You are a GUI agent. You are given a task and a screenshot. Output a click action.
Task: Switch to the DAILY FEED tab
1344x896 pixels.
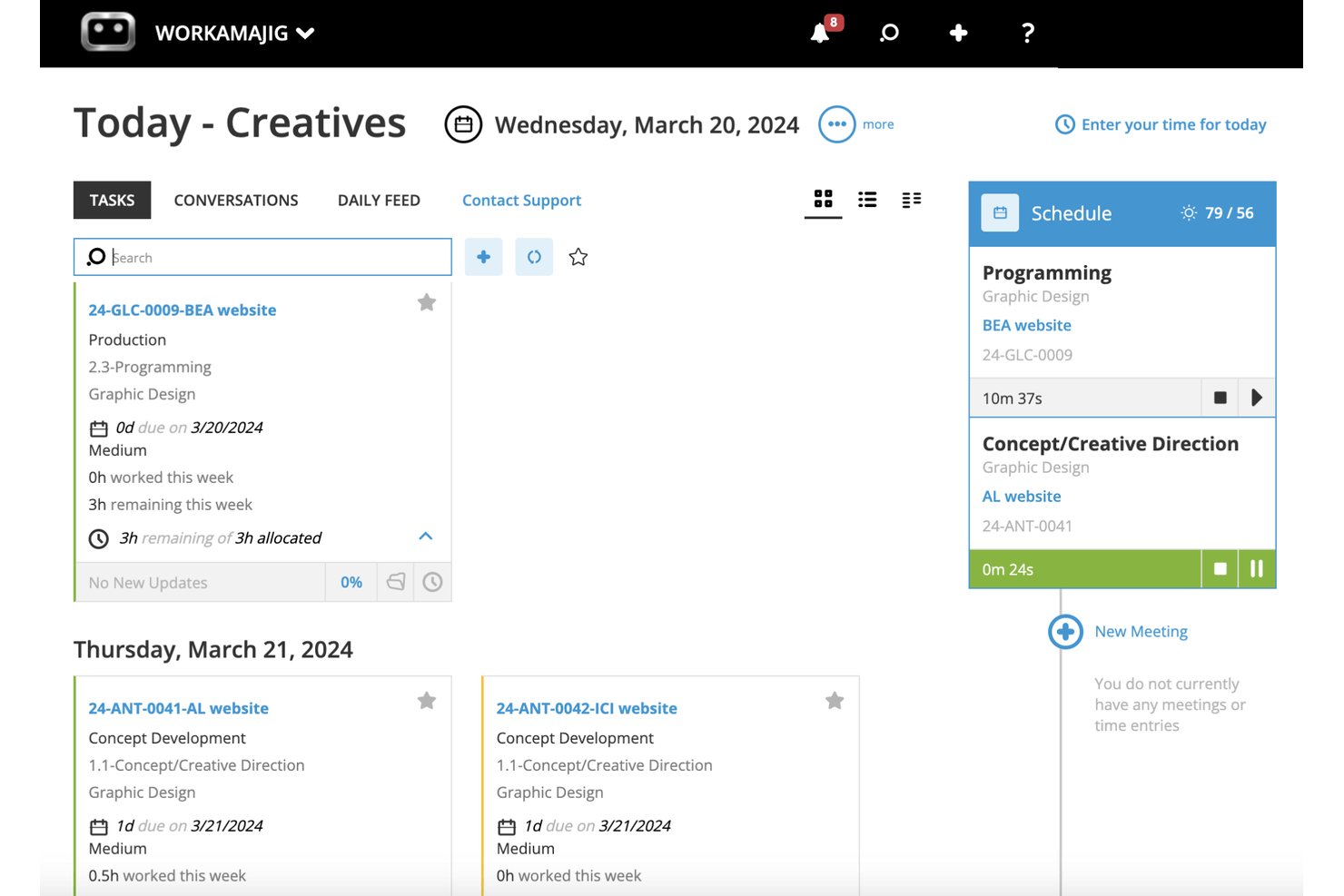pyautogui.click(x=379, y=200)
